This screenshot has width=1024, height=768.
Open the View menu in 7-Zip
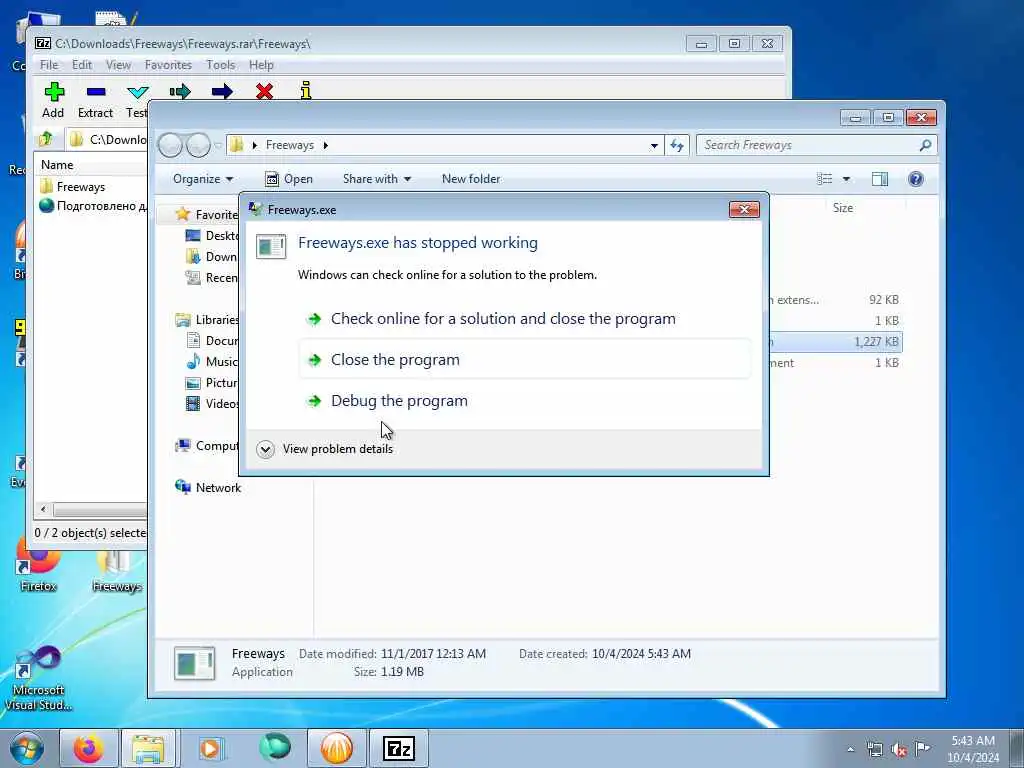pyautogui.click(x=118, y=65)
